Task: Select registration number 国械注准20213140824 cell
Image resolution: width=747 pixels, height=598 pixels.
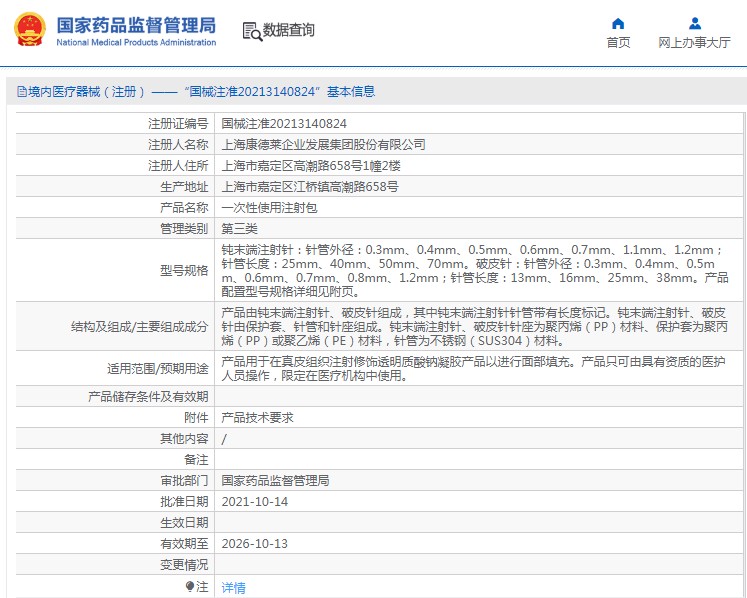Action: pos(284,124)
